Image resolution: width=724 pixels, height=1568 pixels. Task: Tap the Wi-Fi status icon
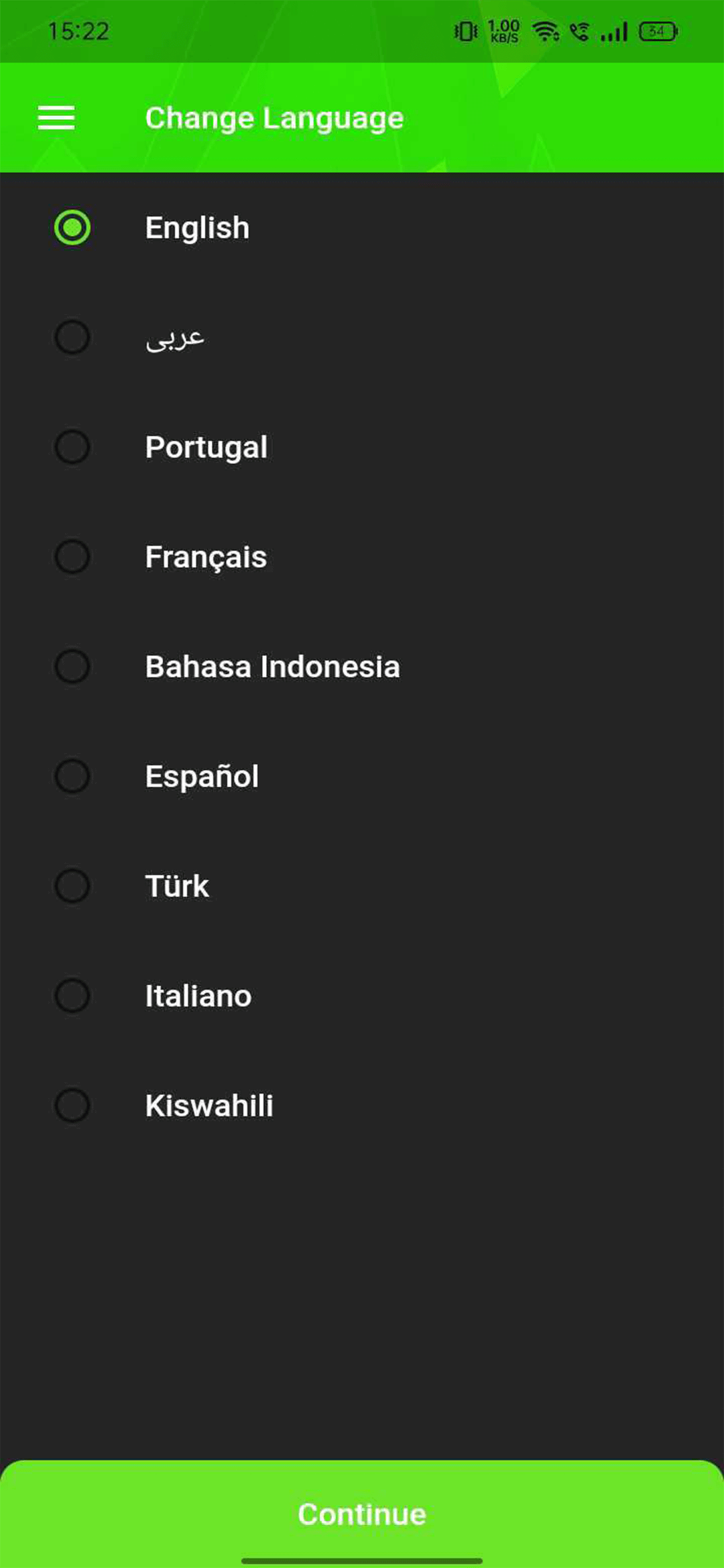(544, 31)
